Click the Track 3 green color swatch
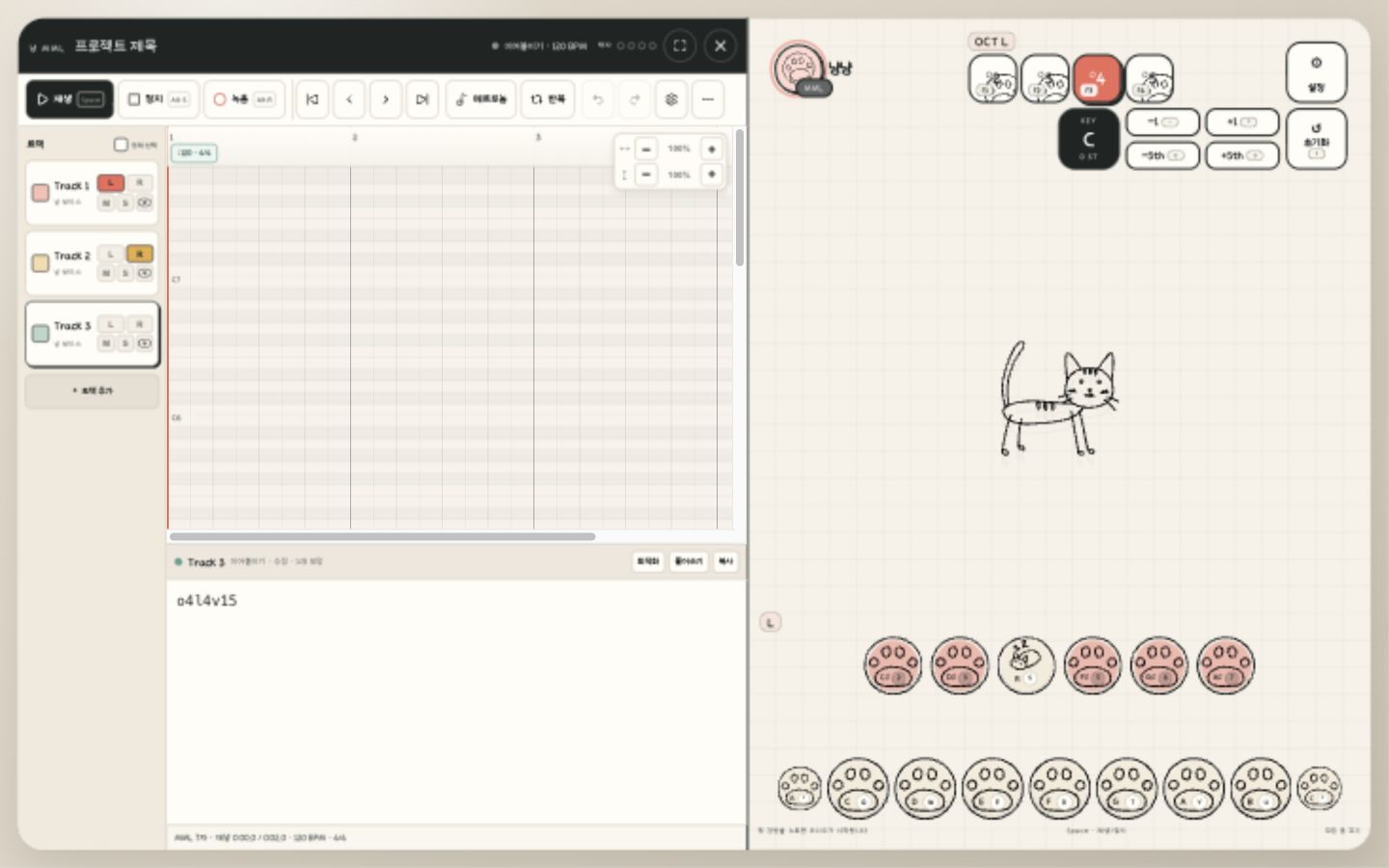 (x=41, y=334)
